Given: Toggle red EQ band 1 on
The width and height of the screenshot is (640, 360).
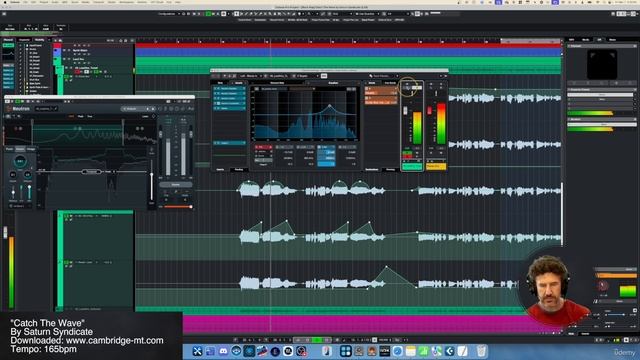Looking at the screenshot, I should [x=257, y=147].
